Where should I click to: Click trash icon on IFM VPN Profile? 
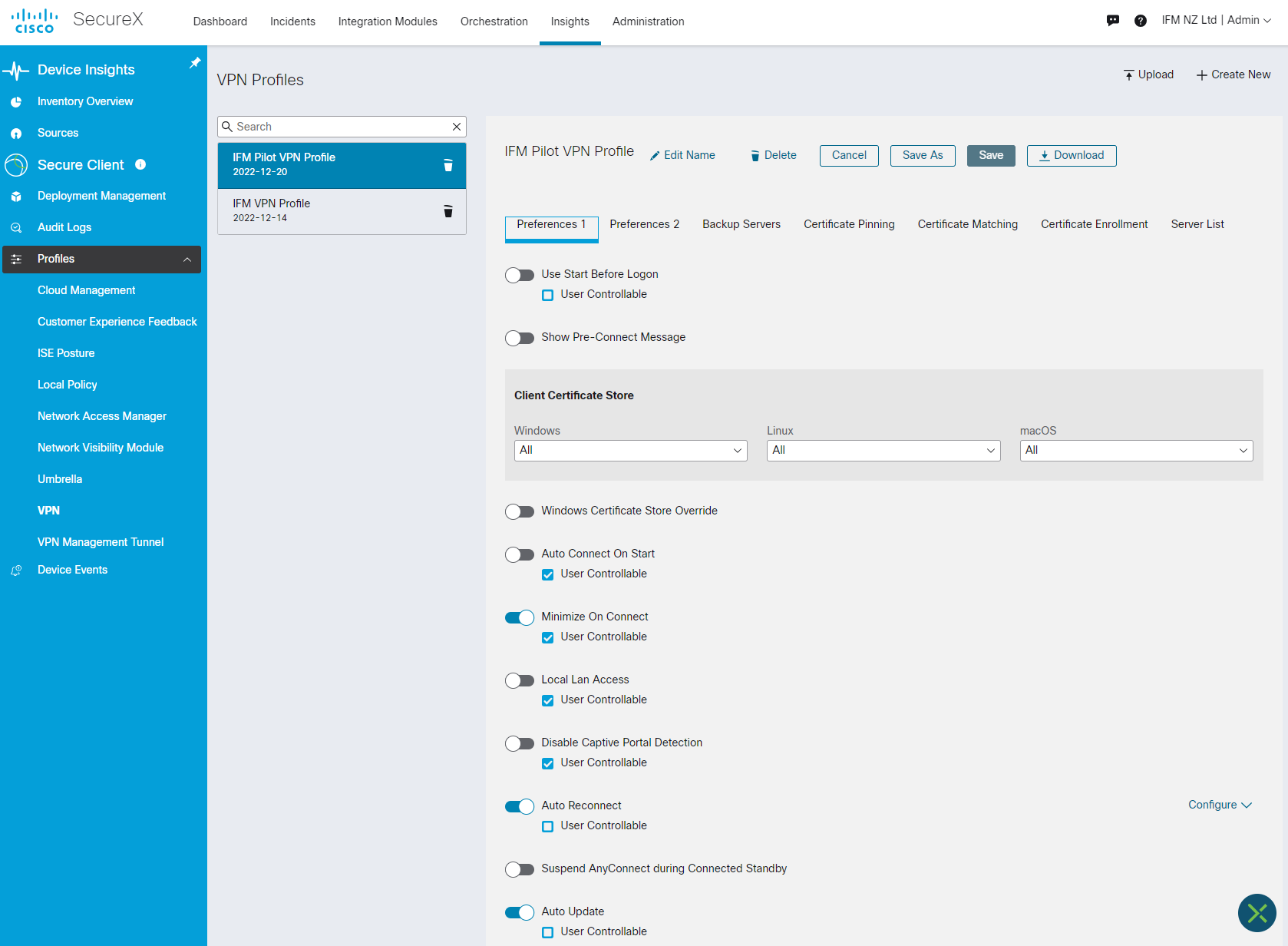pos(448,211)
